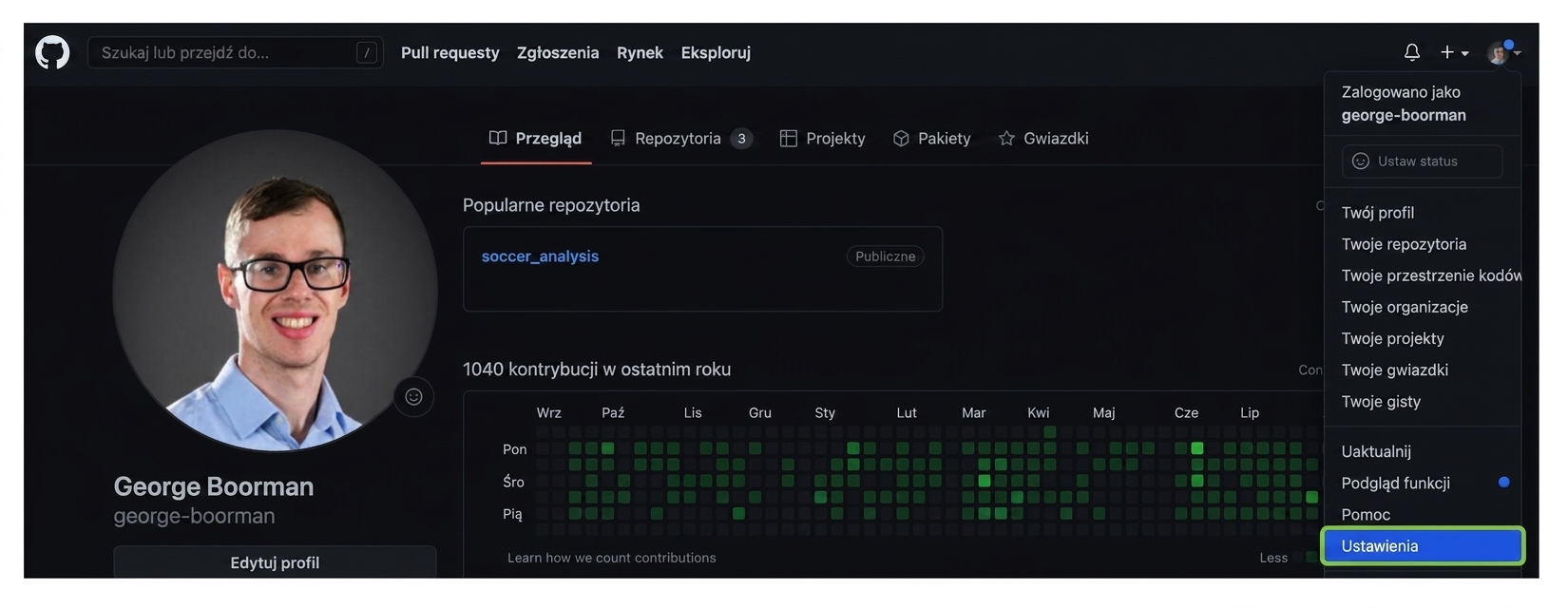The height and width of the screenshot is (608, 1568).
Task: Open the soccer_analysis repository link
Action: click(x=540, y=256)
